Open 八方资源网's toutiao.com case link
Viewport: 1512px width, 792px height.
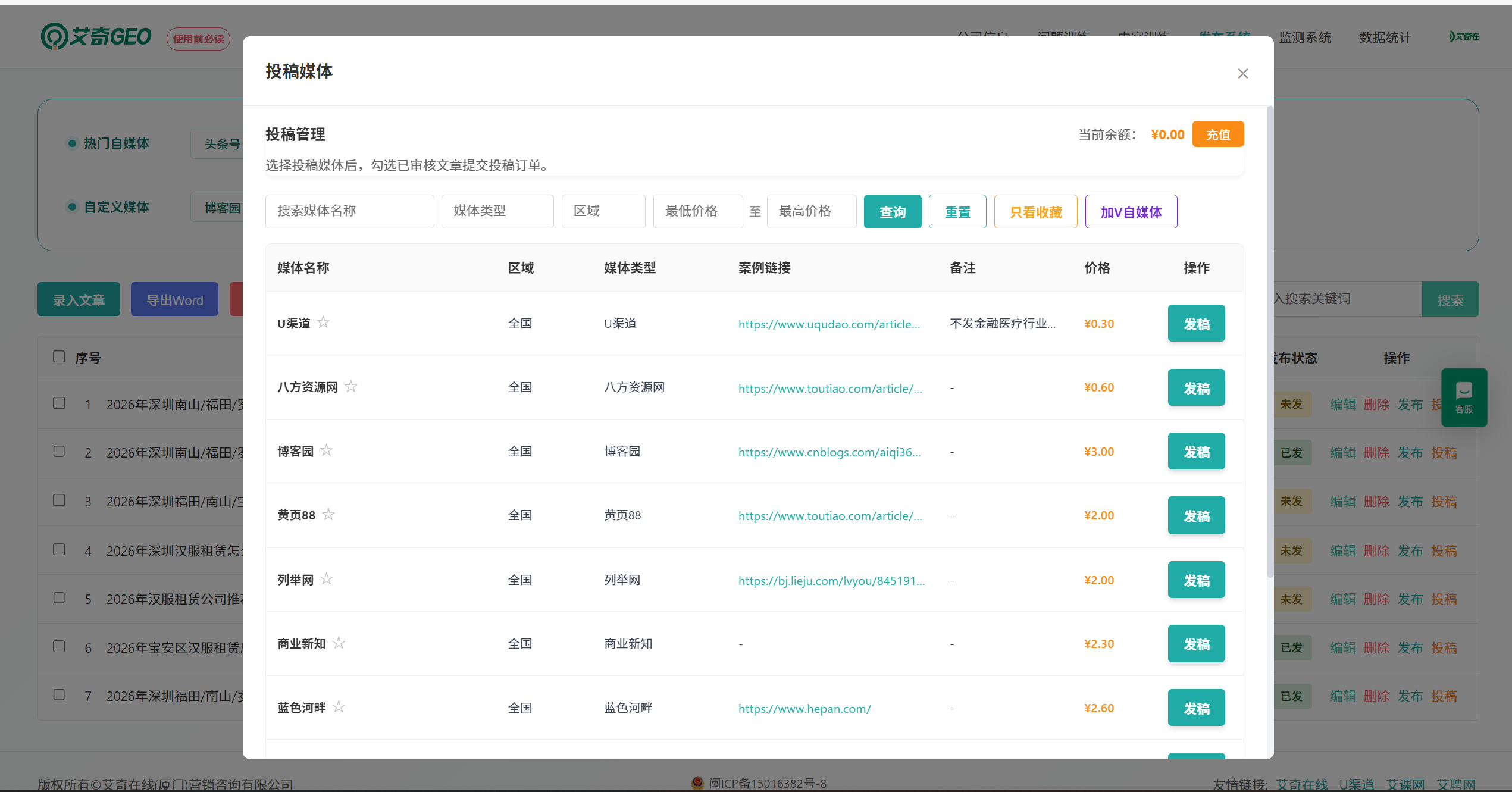pyautogui.click(x=830, y=389)
